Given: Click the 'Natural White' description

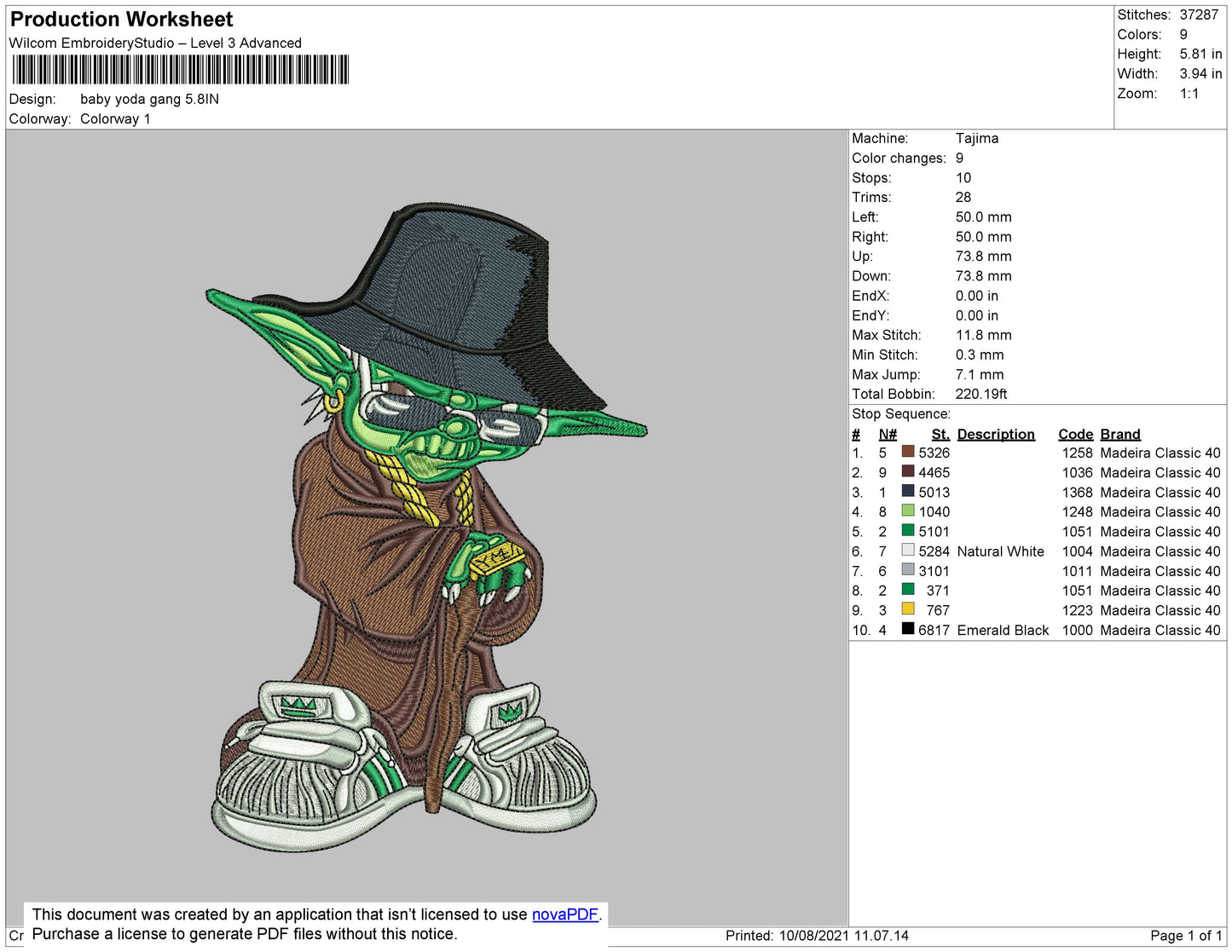Looking at the screenshot, I should tap(1001, 551).
